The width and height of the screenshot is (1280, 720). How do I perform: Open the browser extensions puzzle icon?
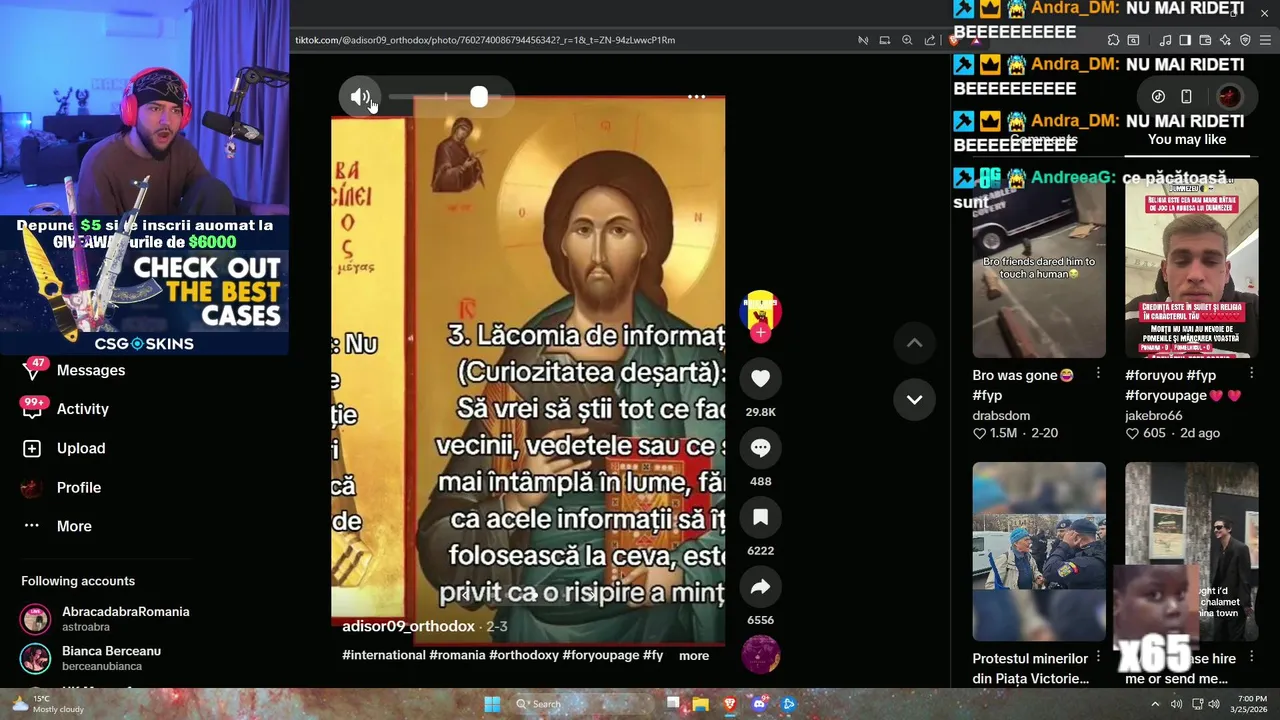(1113, 40)
